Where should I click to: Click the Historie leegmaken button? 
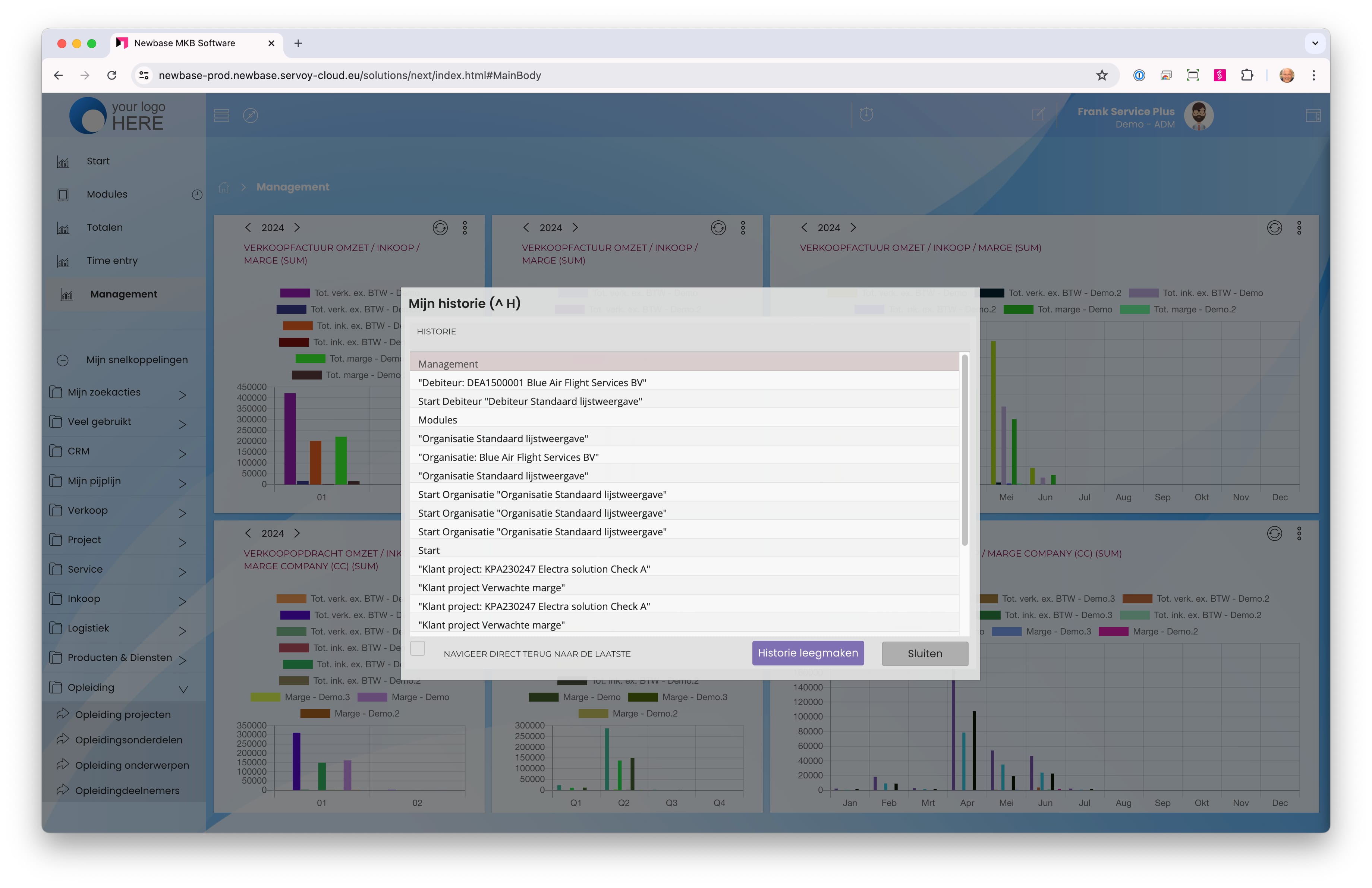coord(807,653)
